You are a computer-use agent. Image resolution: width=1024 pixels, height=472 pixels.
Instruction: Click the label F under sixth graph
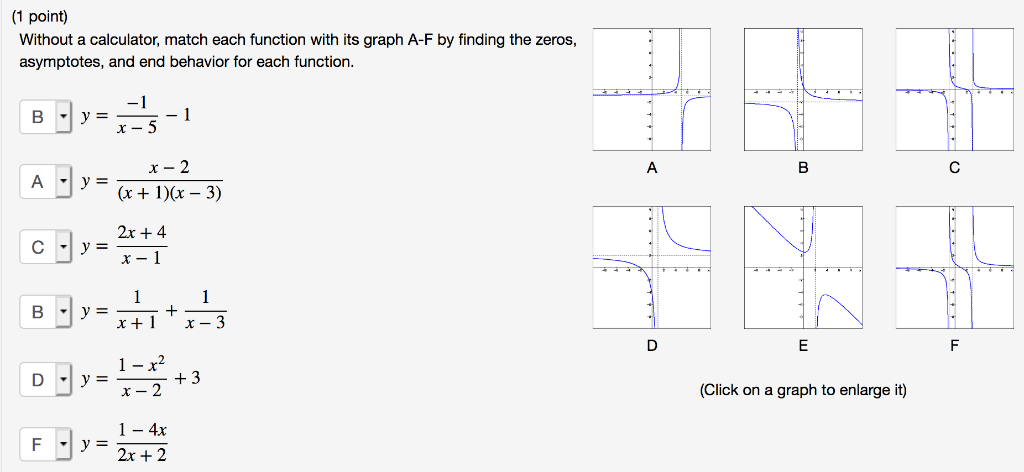tap(955, 346)
